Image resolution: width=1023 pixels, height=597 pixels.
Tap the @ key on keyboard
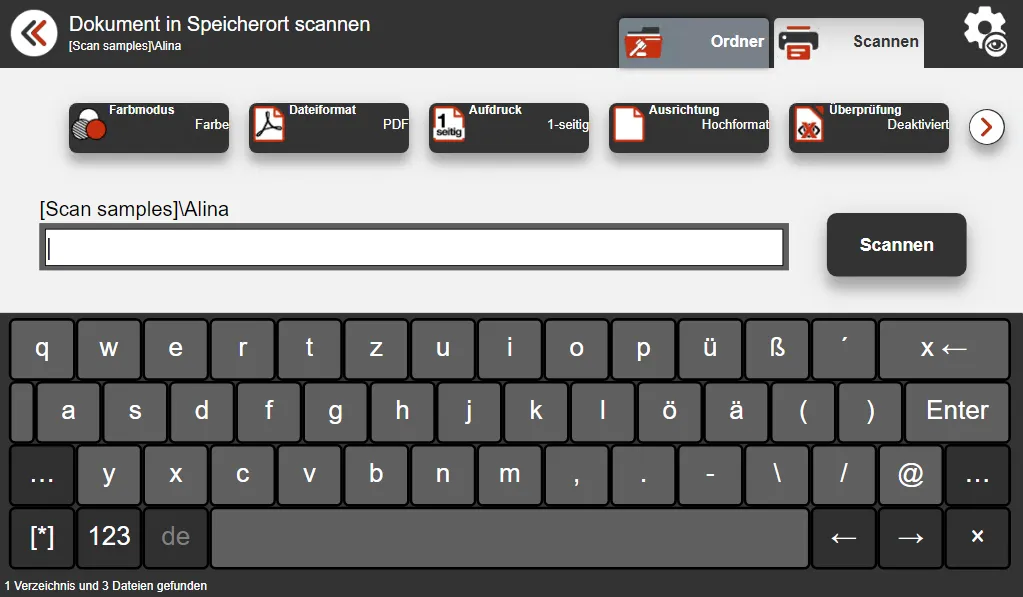click(910, 475)
